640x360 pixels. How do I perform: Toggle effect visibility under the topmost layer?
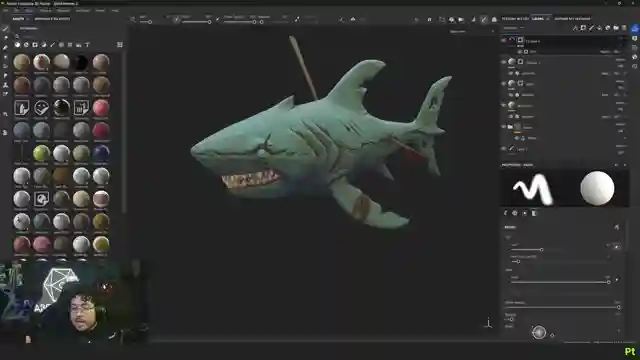520,52
